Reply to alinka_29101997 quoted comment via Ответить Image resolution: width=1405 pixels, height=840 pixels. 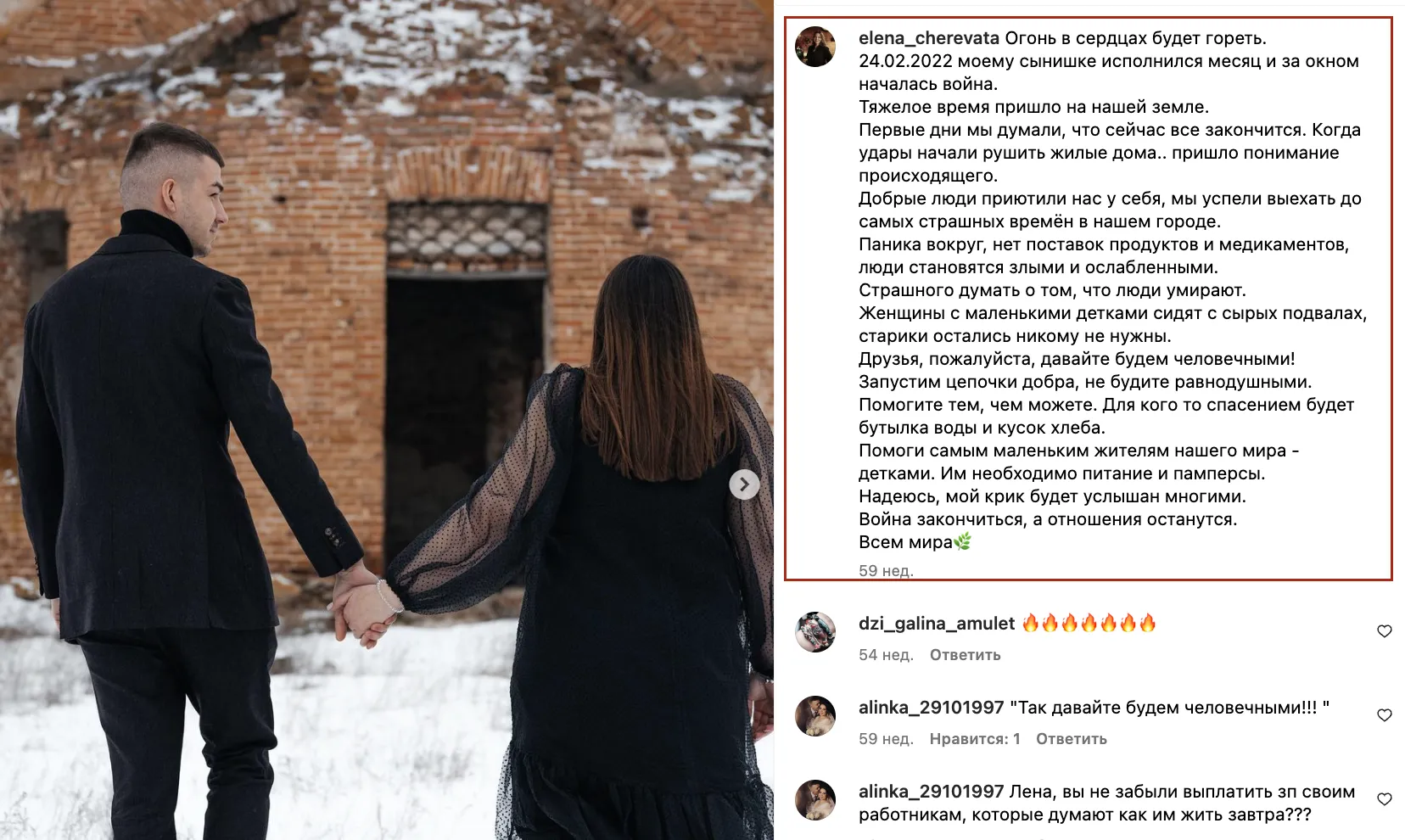[x=1071, y=739]
